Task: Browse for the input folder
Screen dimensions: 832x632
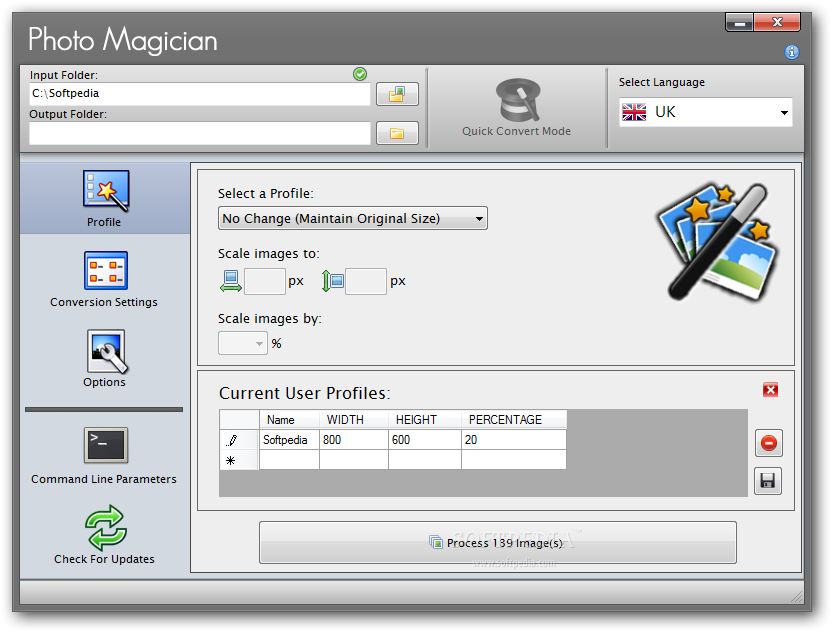Action: [397, 94]
